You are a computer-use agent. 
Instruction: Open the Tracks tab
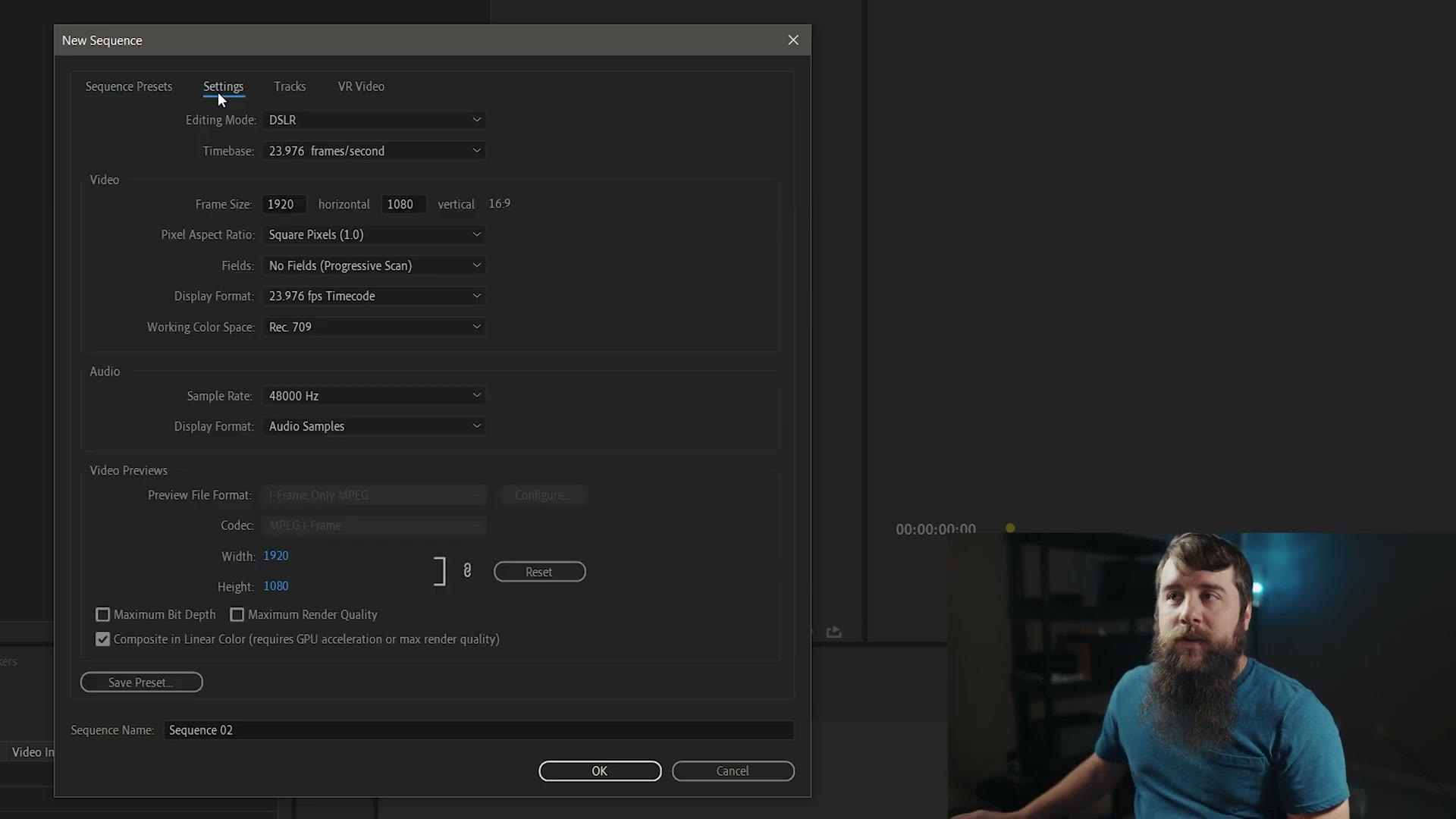290,86
